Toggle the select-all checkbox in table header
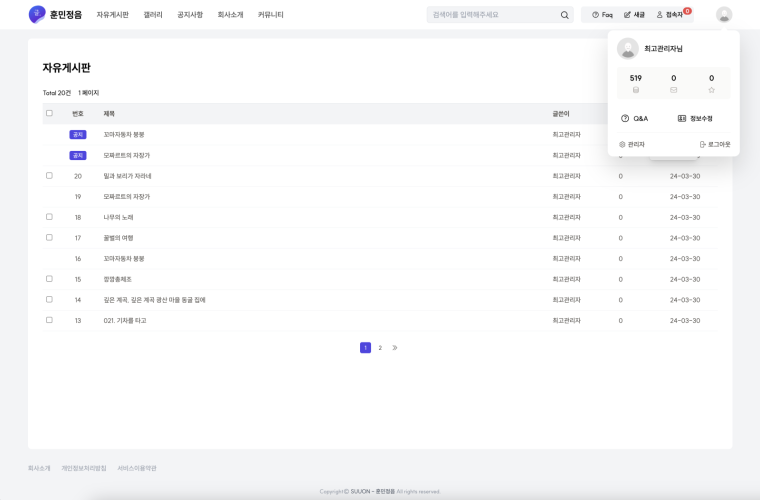Image resolution: width=760 pixels, height=500 pixels. [x=49, y=113]
